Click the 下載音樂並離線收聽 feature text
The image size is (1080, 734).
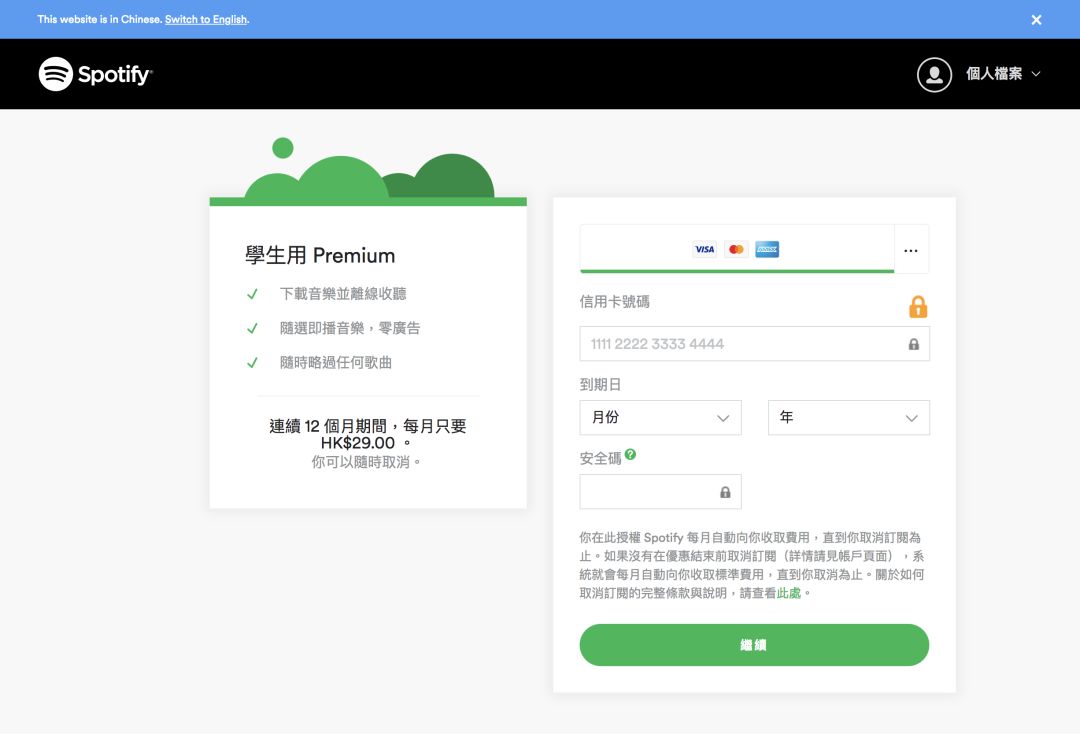tap(343, 294)
